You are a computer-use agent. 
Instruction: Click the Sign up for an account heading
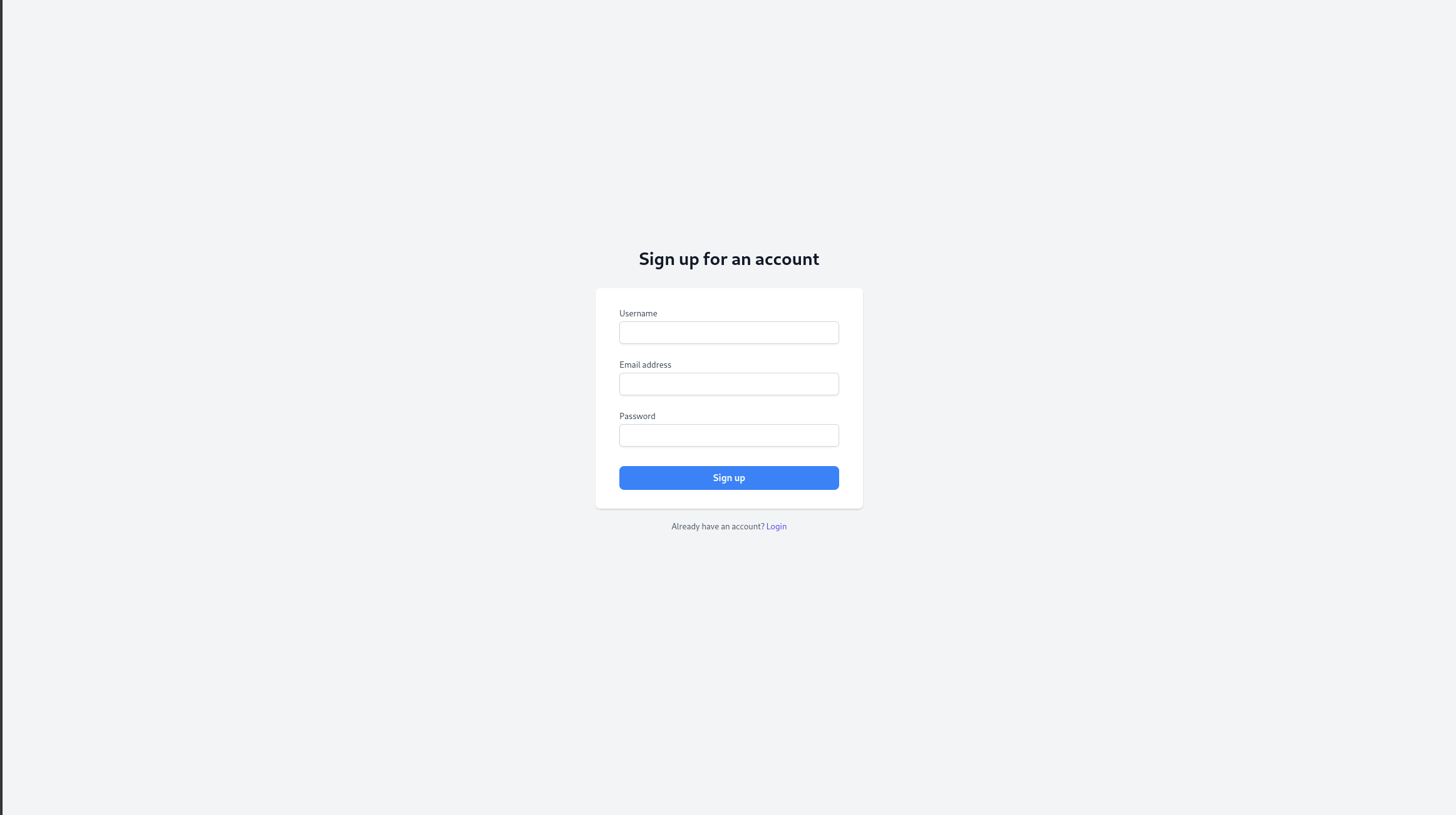pyautogui.click(x=729, y=259)
